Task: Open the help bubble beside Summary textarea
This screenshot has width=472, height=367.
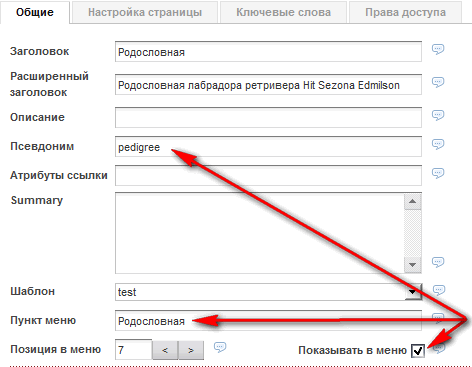Action: pyautogui.click(x=438, y=262)
